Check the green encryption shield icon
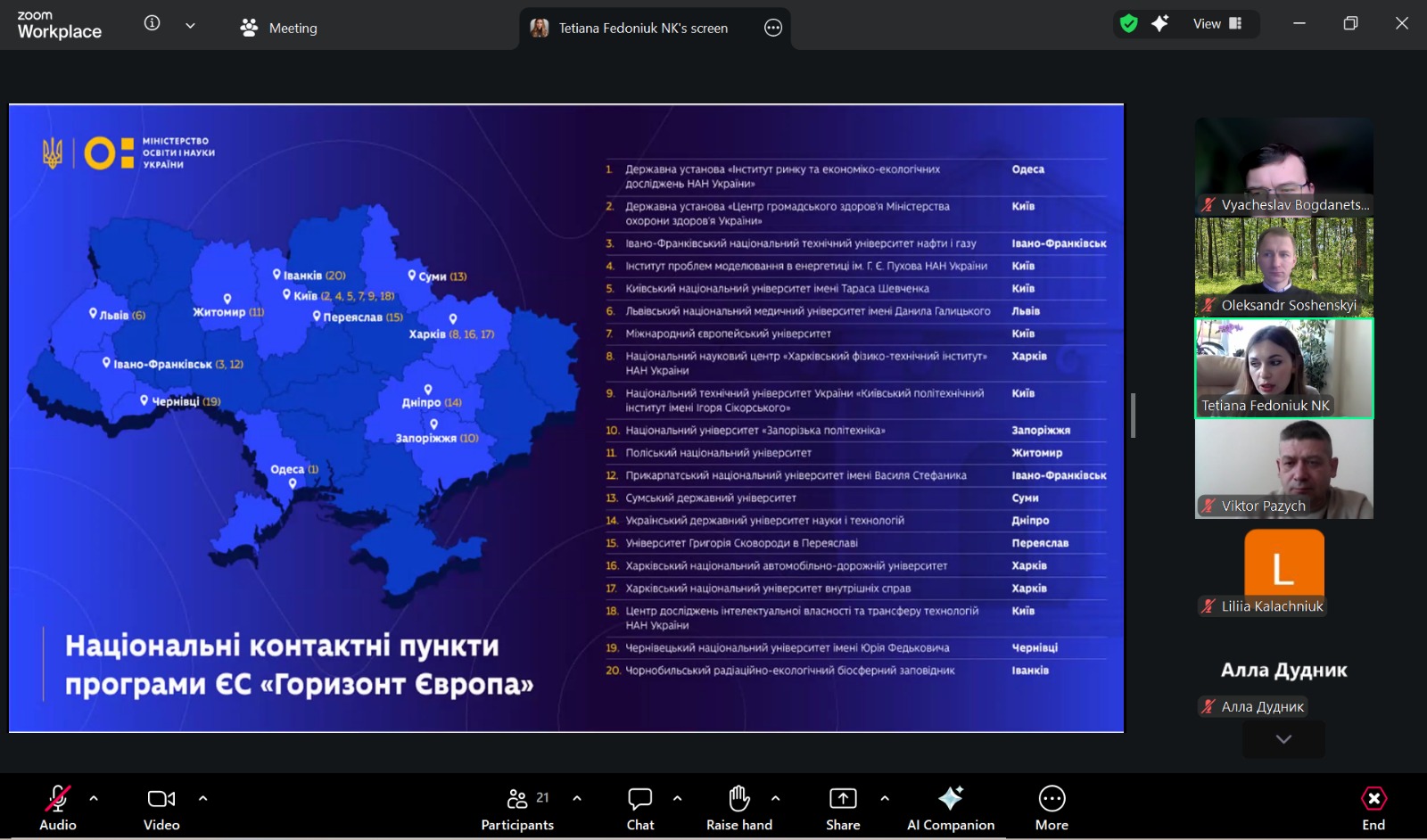The image size is (1427, 840). click(1129, 24)
